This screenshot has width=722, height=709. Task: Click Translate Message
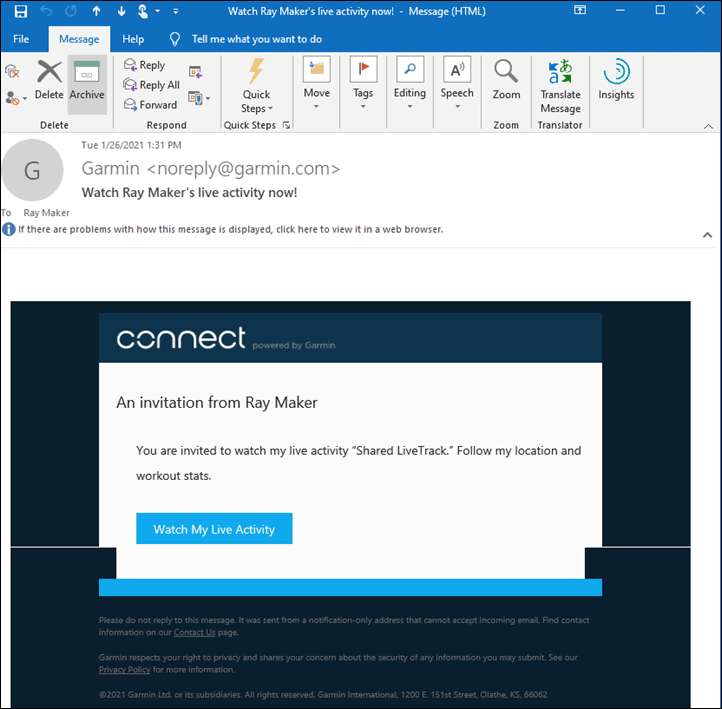560,86
